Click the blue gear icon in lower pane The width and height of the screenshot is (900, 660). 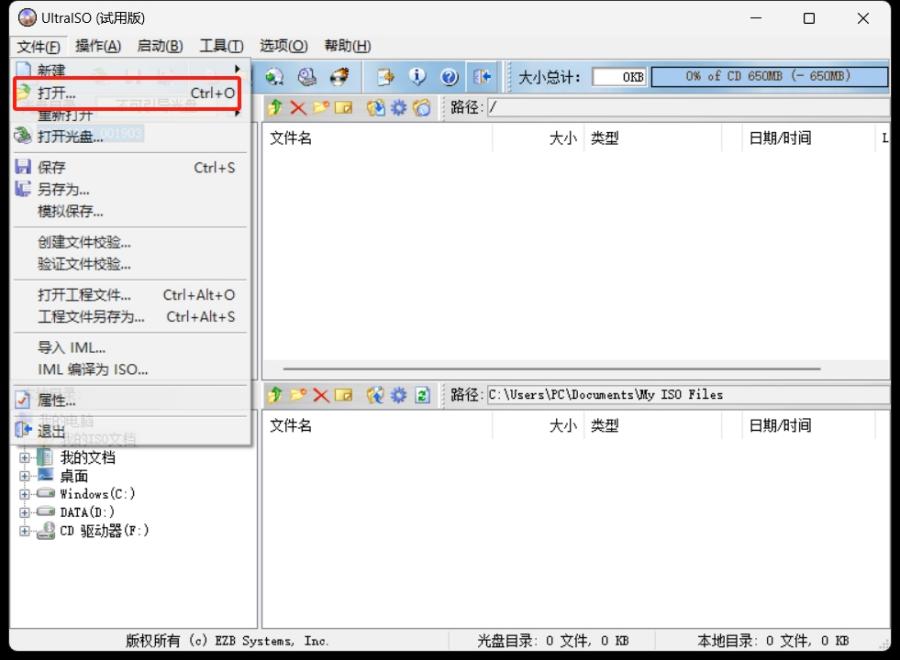398,395
